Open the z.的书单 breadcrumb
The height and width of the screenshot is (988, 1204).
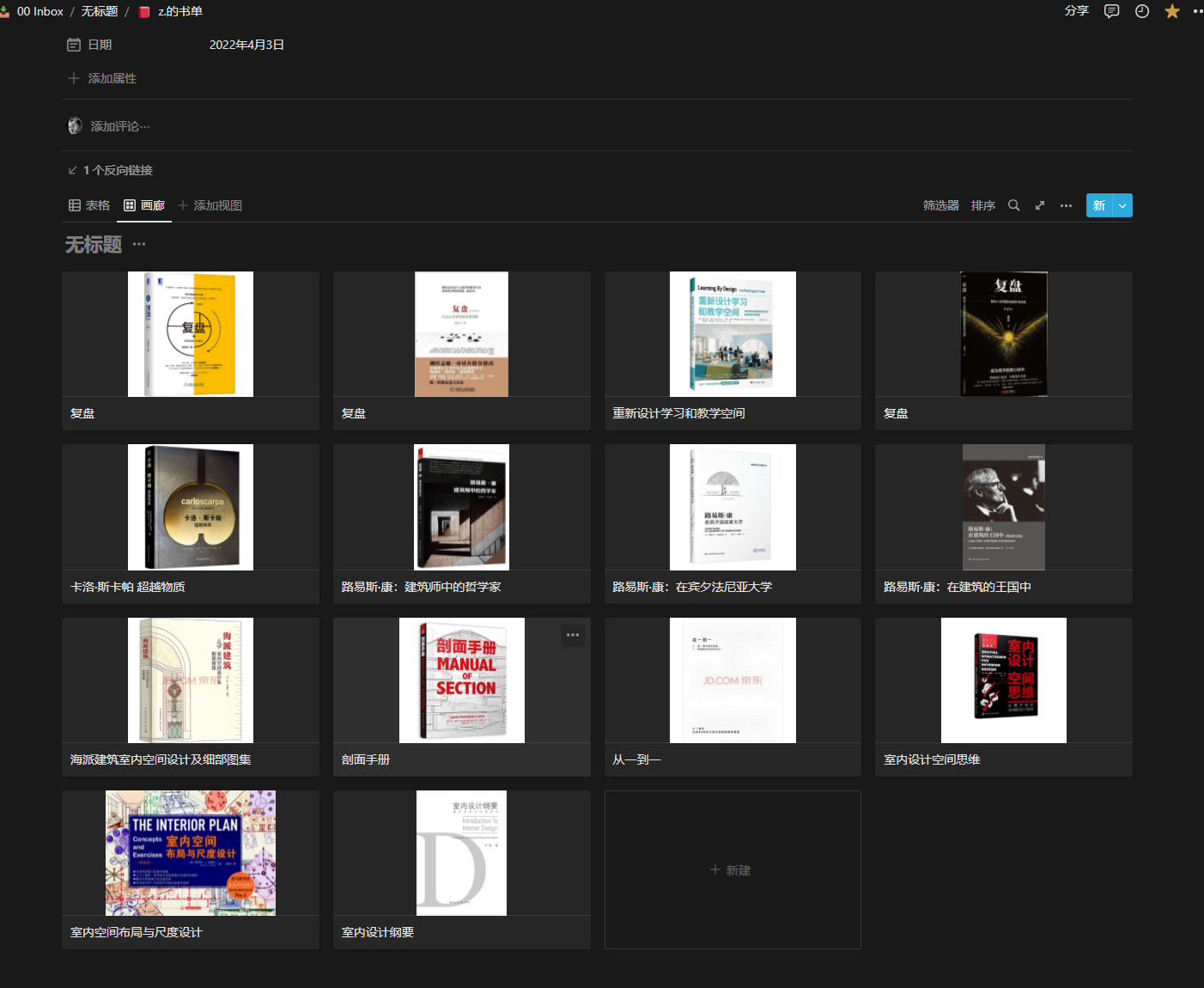180,11
